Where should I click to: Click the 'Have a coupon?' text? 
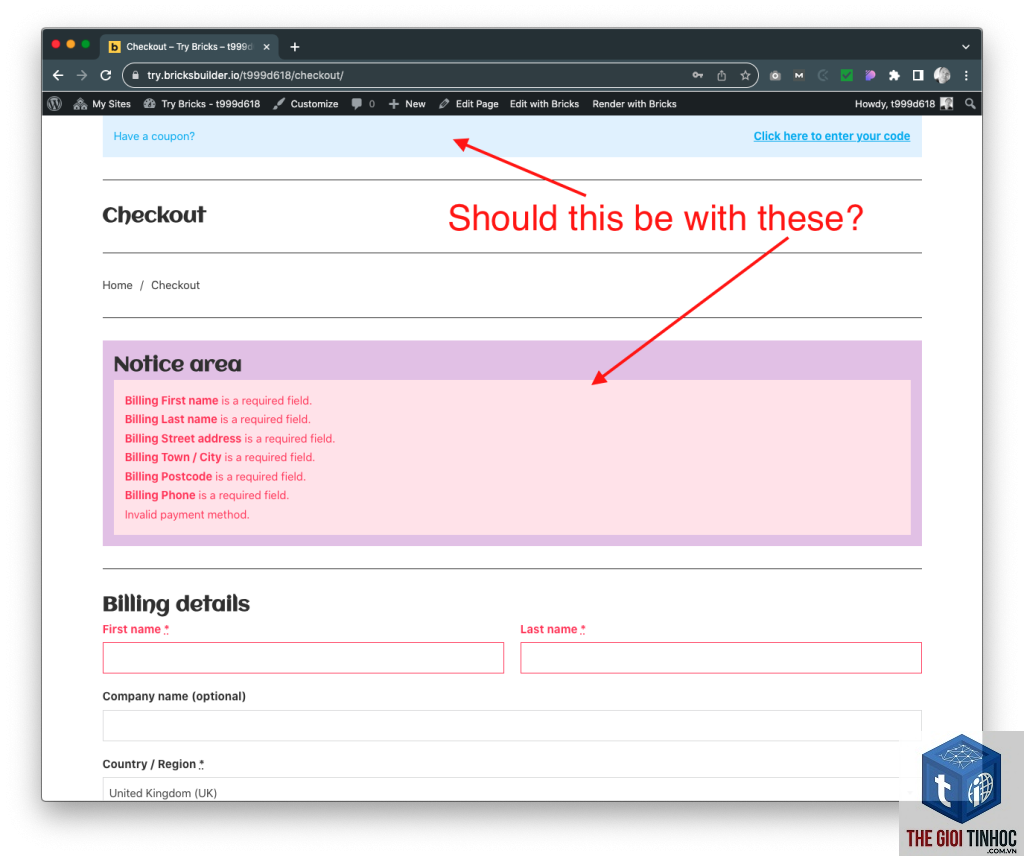point(154,136)
